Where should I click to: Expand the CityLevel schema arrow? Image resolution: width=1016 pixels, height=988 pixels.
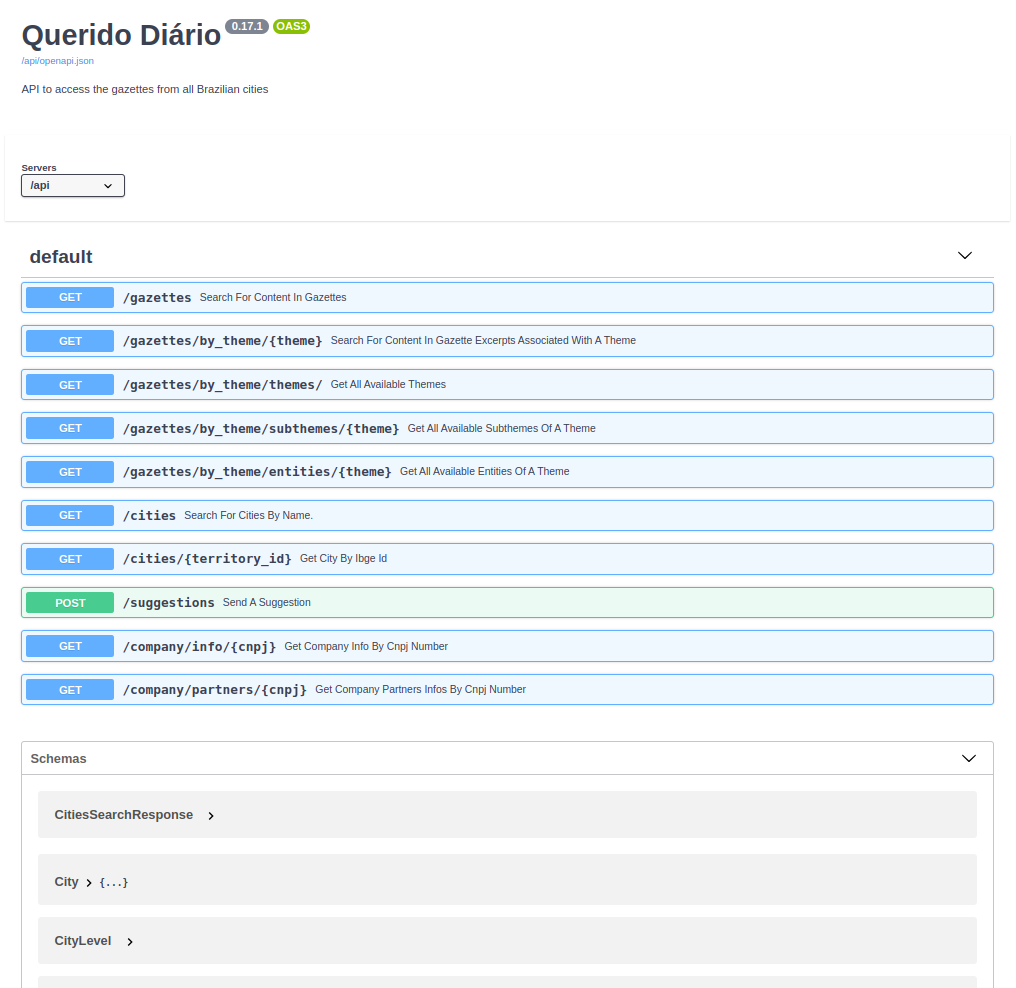[x=130, y=942]
